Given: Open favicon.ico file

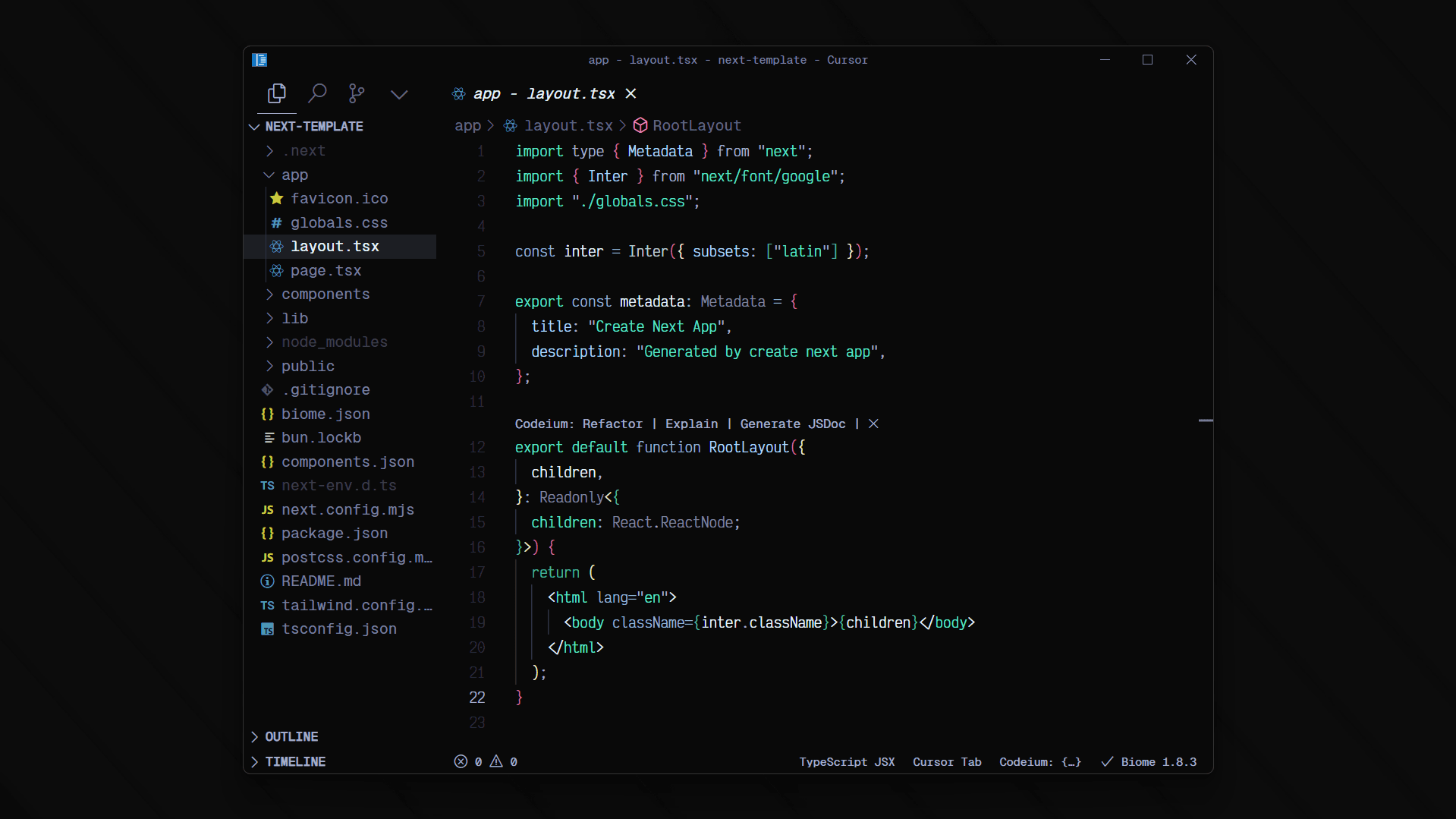Looking at the screenshot, I should click(x=339, y=199).
